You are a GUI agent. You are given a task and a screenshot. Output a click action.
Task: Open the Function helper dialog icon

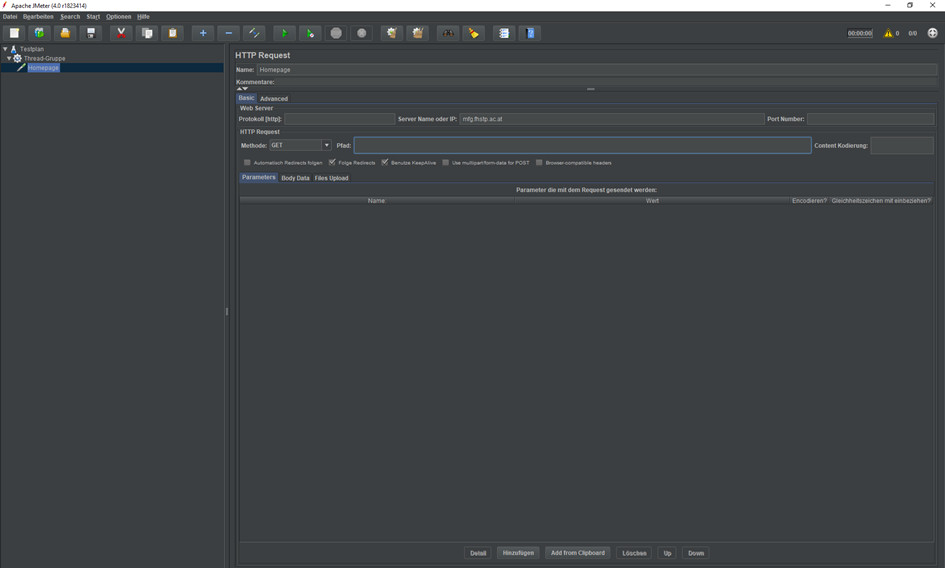504,33
